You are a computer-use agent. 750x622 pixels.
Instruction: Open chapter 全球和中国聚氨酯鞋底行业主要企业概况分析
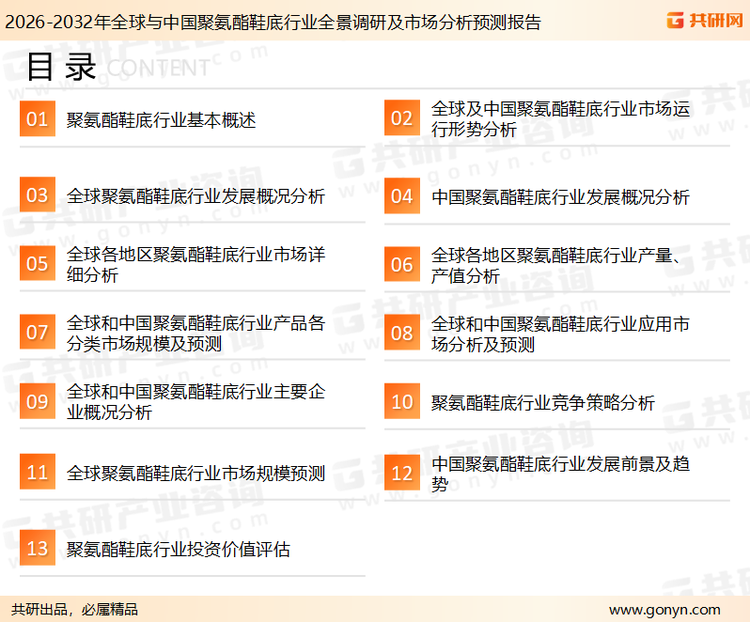(x=196, y=401)
